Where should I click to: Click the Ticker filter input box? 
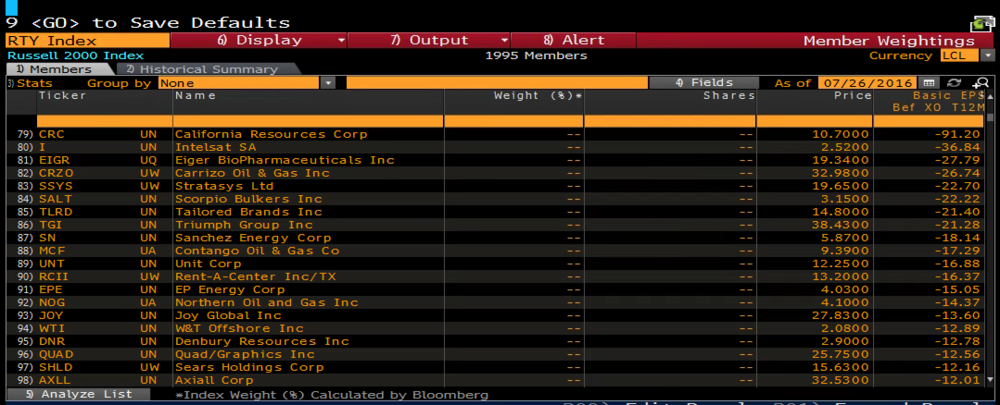105,121
